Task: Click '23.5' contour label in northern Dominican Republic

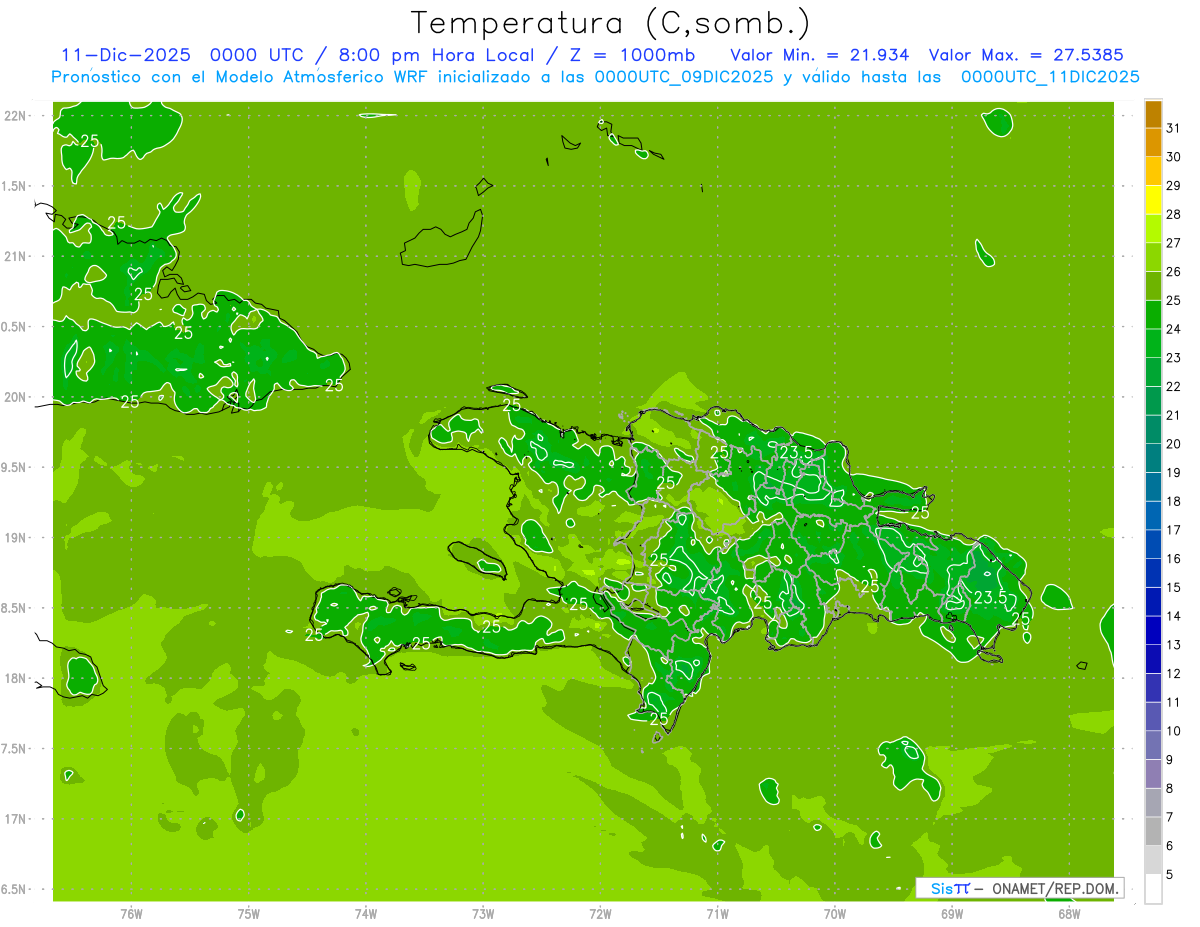Action: coord(796,452)
